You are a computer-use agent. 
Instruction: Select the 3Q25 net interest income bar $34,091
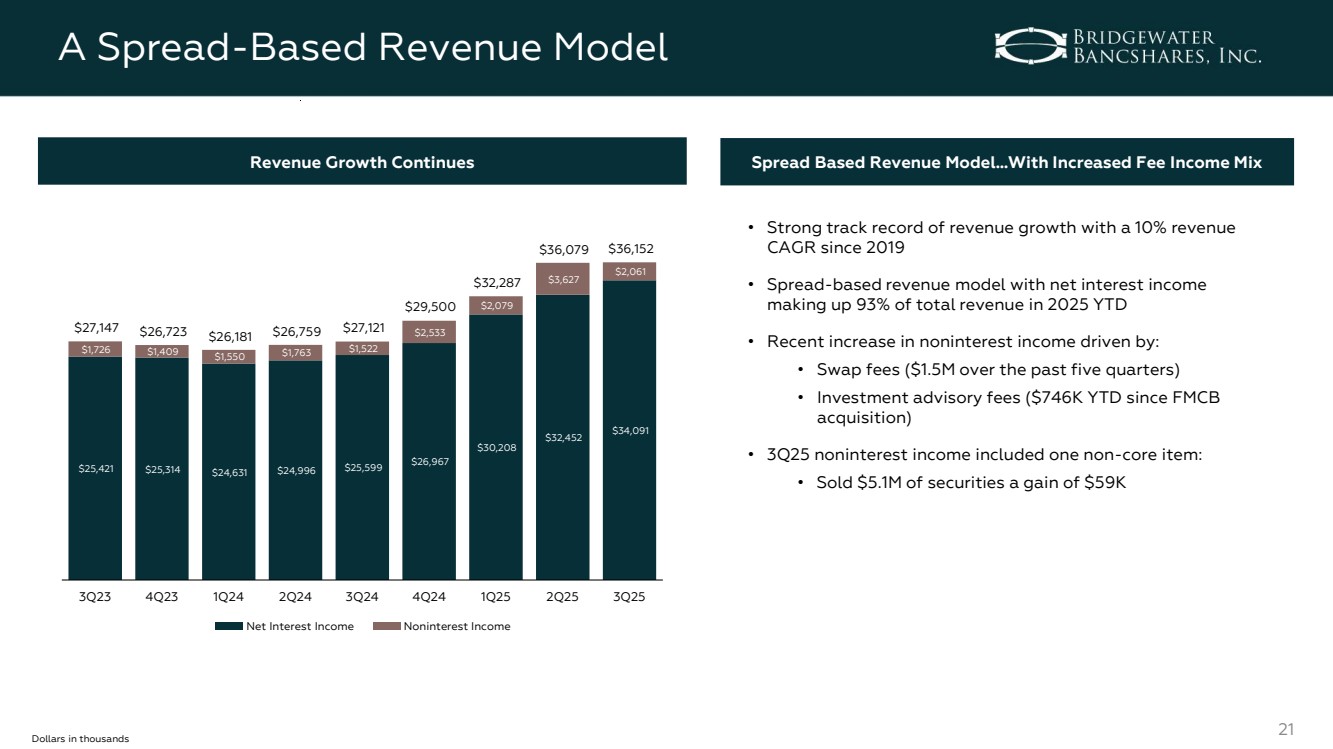[x=629, y=430]
